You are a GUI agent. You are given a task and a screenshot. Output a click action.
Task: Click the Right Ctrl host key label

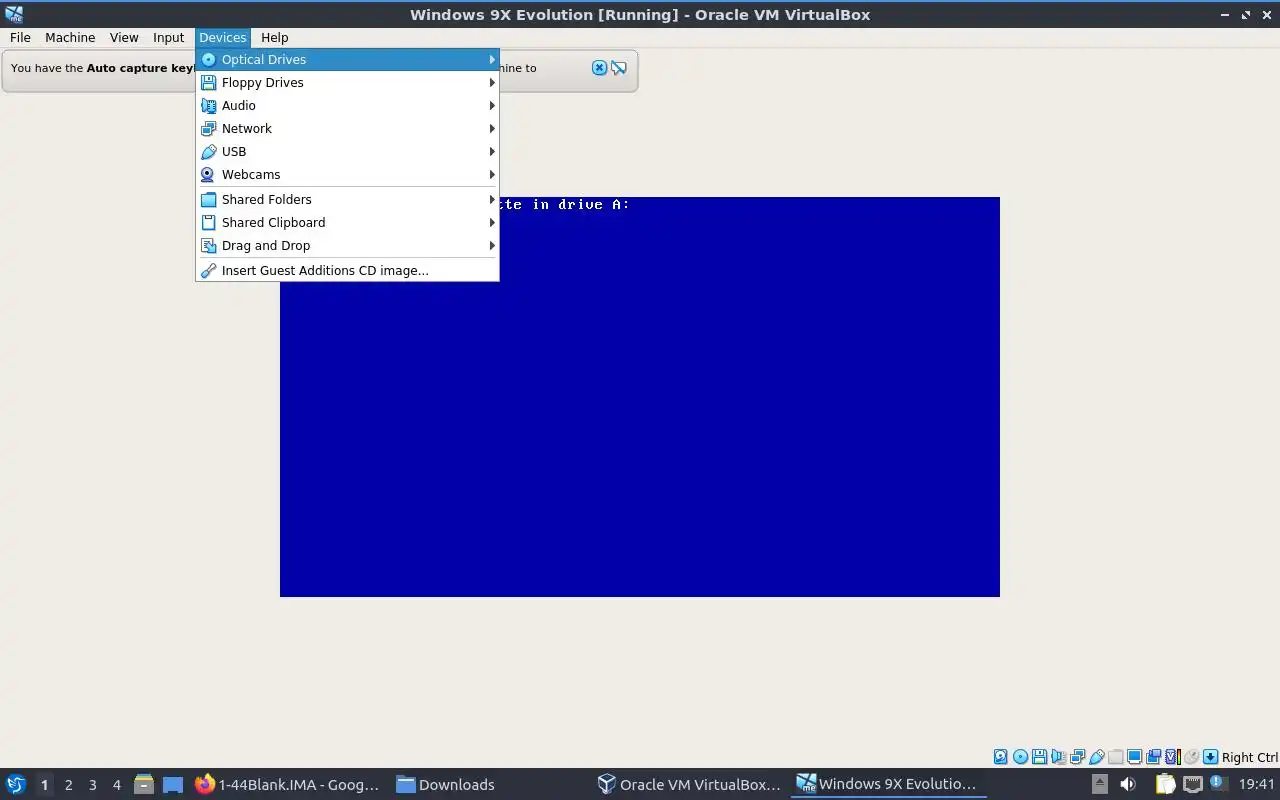(x=1250, y=757)
